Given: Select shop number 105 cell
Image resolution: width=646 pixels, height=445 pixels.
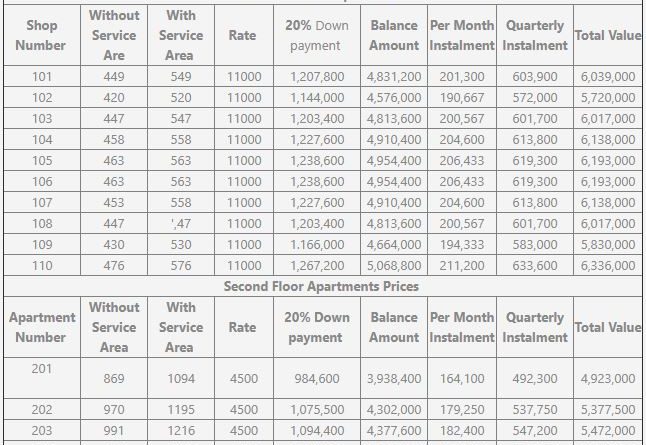Looking at the screenshot, I should click(41, 161).
